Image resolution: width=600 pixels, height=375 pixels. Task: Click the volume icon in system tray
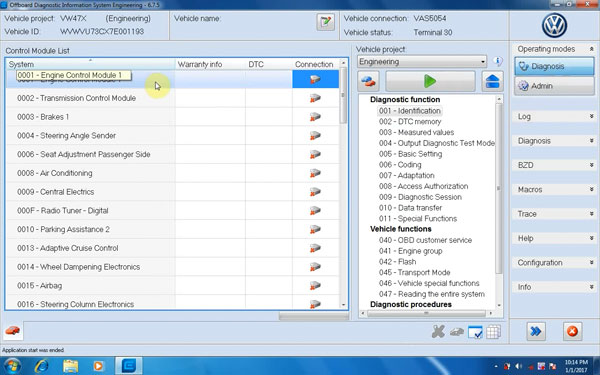[518, 367]
